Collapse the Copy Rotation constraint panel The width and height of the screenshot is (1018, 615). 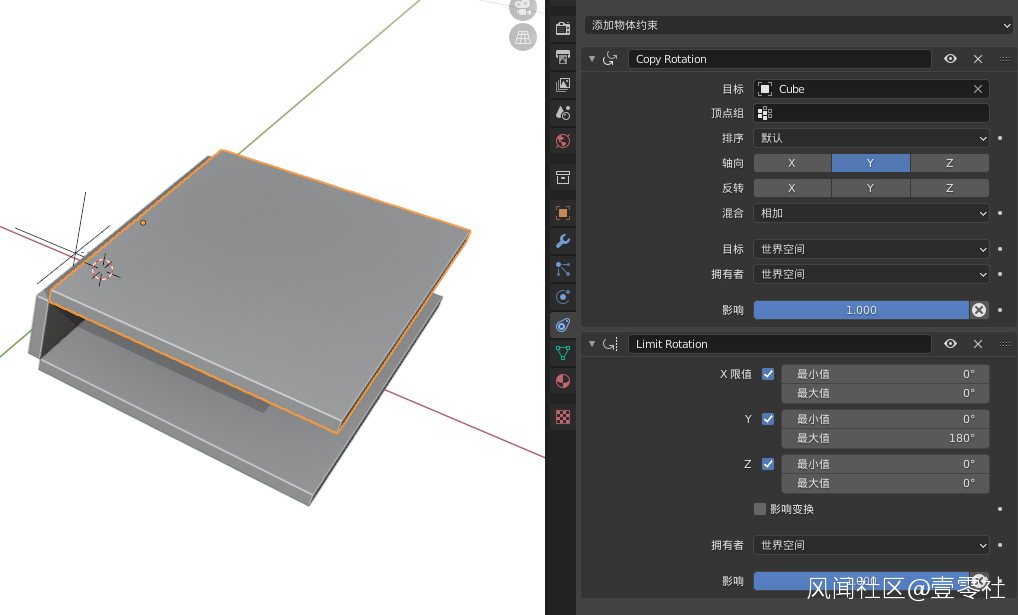[592, 59]
